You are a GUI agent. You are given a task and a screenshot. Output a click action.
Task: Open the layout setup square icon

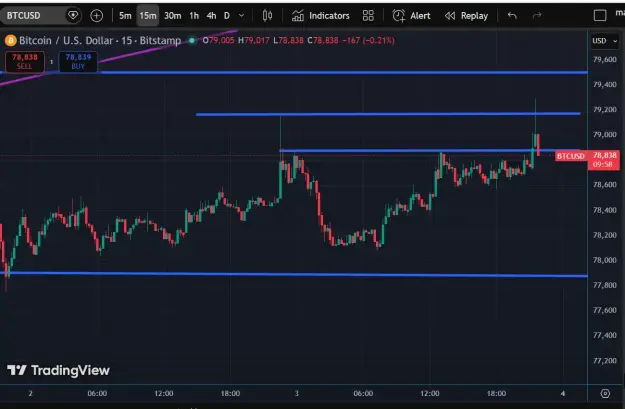[600, 16]
